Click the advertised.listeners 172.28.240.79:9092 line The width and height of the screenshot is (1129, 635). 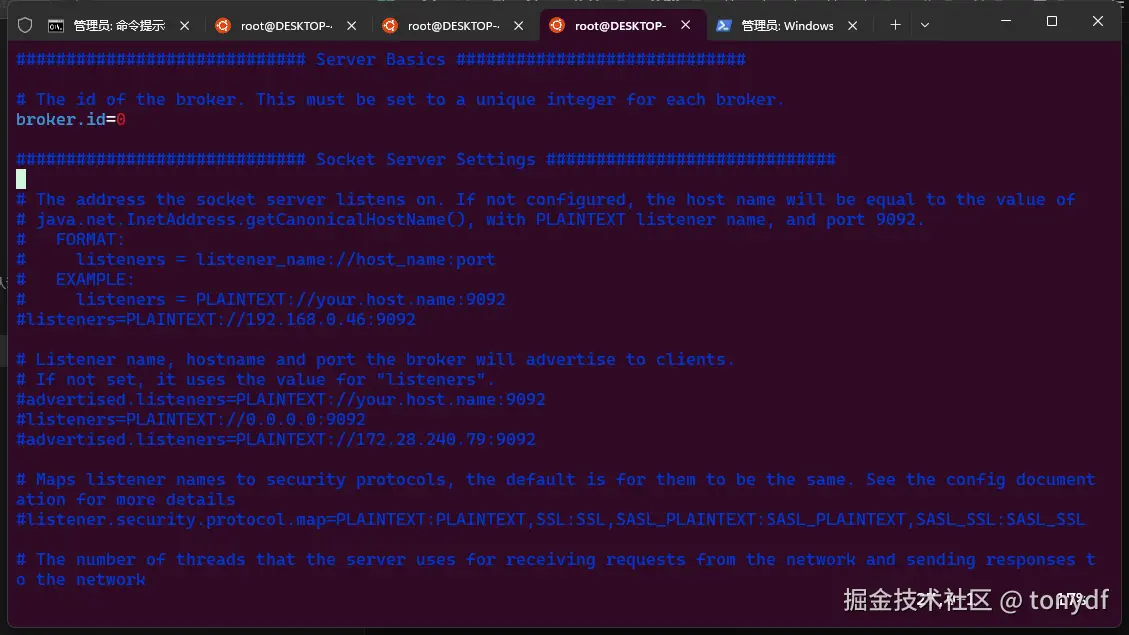(275, 440)
